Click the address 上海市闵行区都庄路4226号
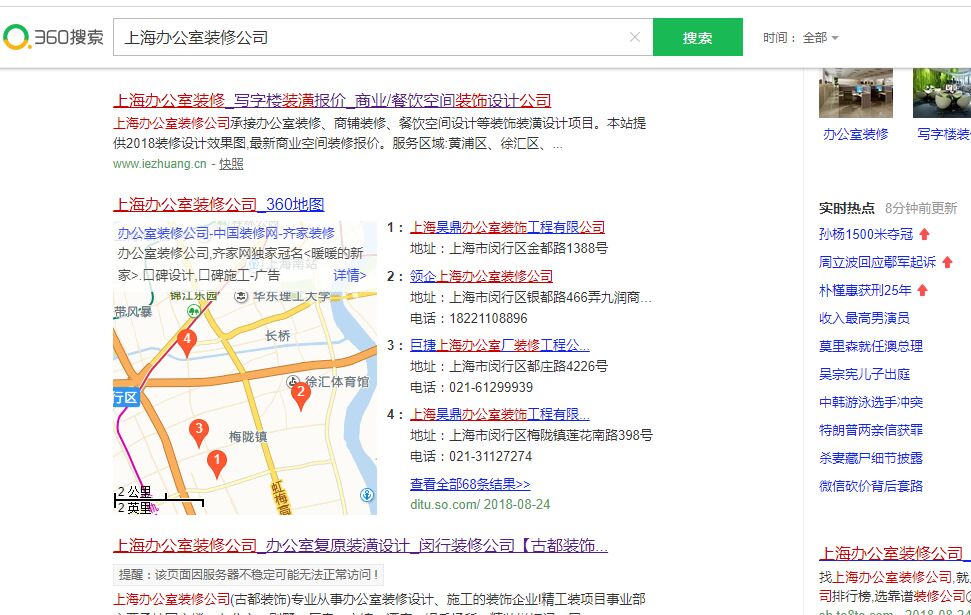This screenshot has width=971, height=615. (528, 366)
